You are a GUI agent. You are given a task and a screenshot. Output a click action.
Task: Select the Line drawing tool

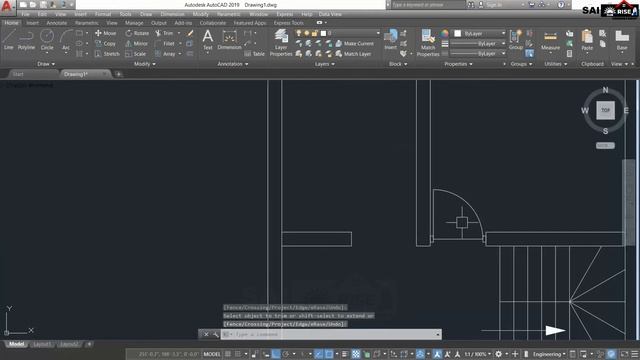tap(9, 40)
